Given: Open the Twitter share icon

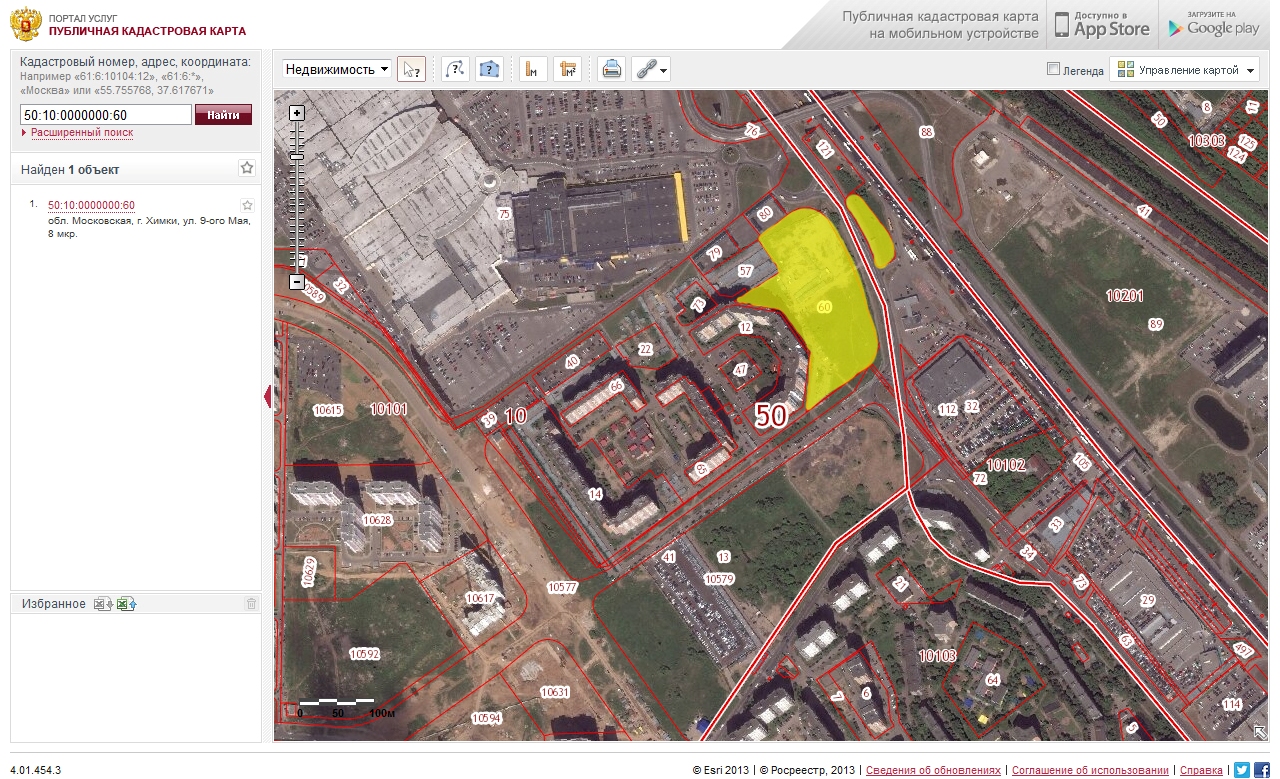Looking at the screenshot, I should pos(1241,770).
